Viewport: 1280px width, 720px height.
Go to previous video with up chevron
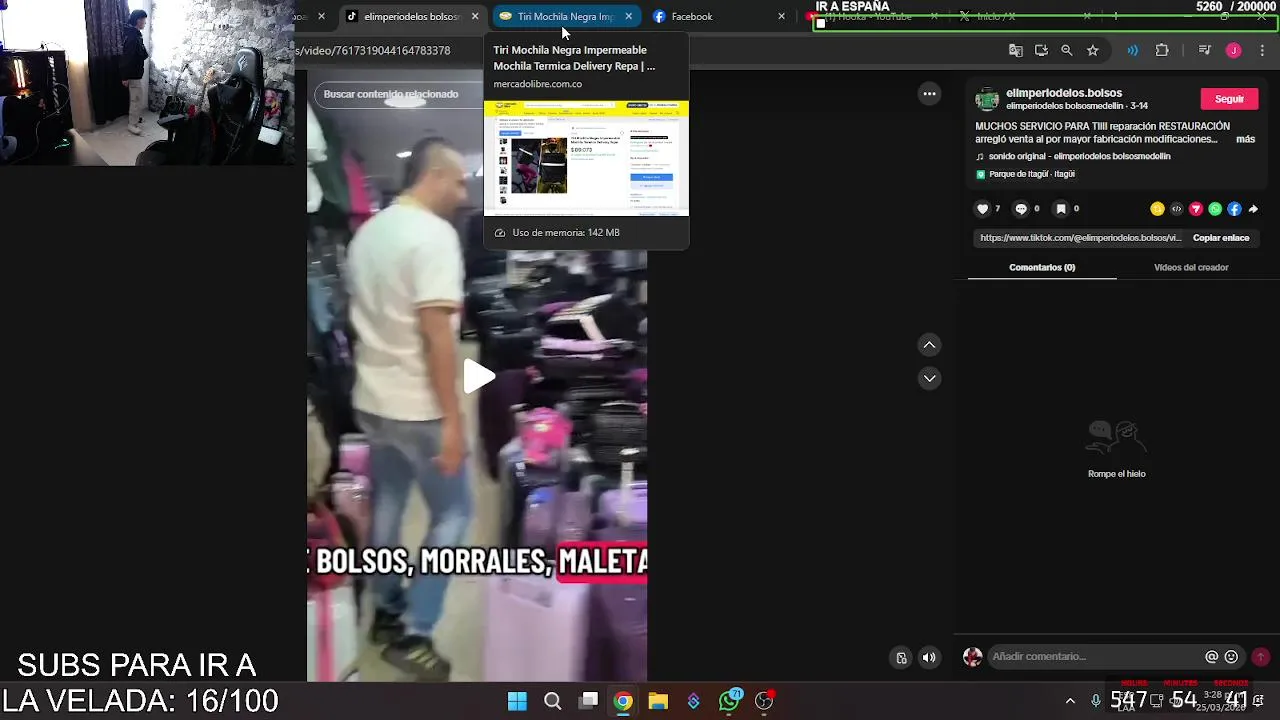929,345
